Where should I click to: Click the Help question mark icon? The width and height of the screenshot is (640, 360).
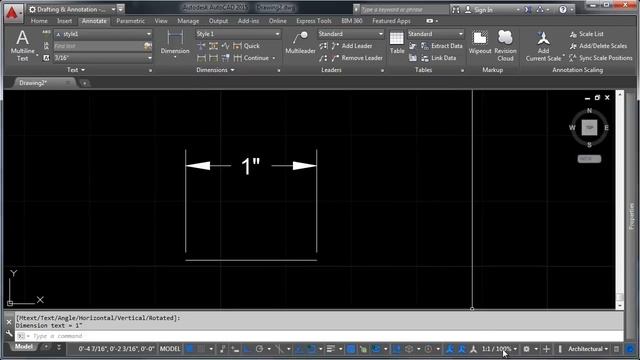[563, 9]
